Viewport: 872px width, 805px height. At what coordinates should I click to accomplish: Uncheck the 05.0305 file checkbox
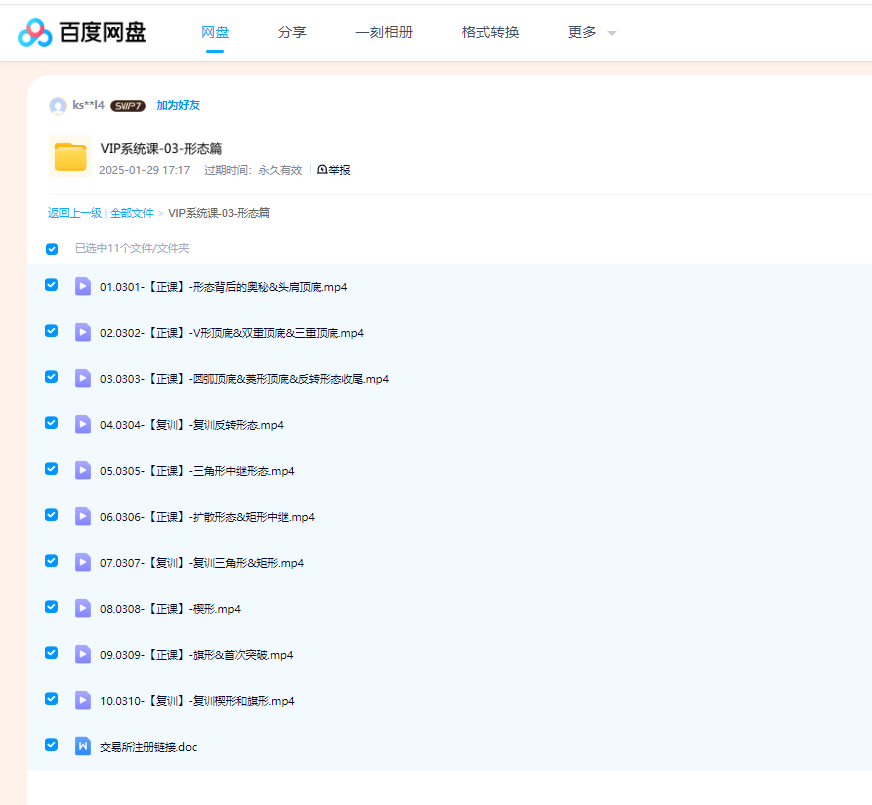51,469
